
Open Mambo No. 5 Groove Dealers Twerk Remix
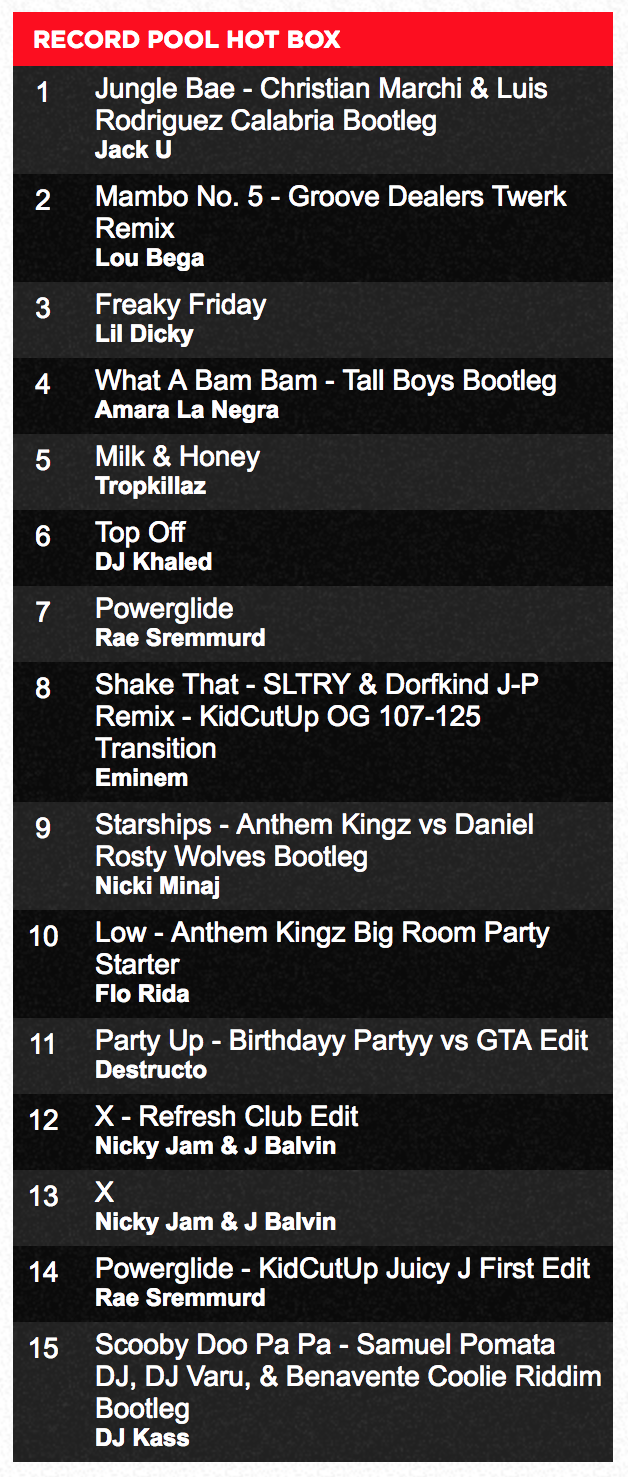coord(331,213)
